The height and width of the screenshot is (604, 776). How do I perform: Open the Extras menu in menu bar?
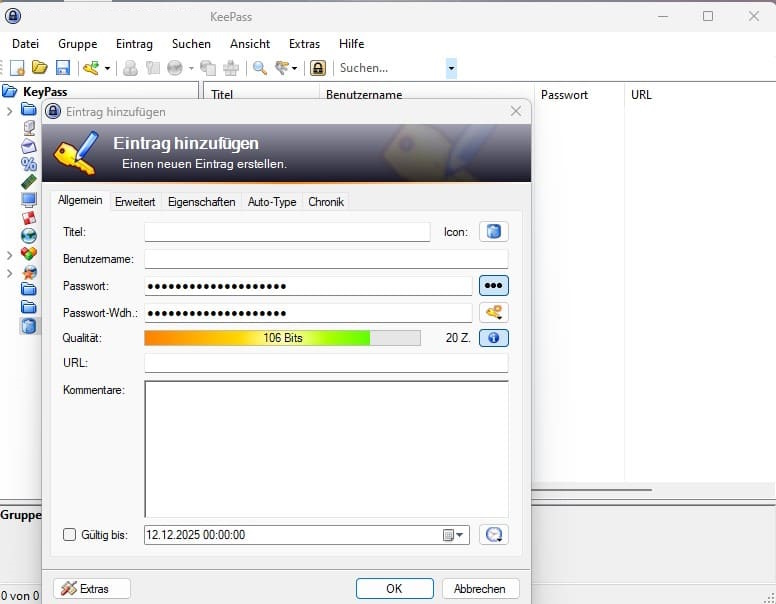pos(304,44)
